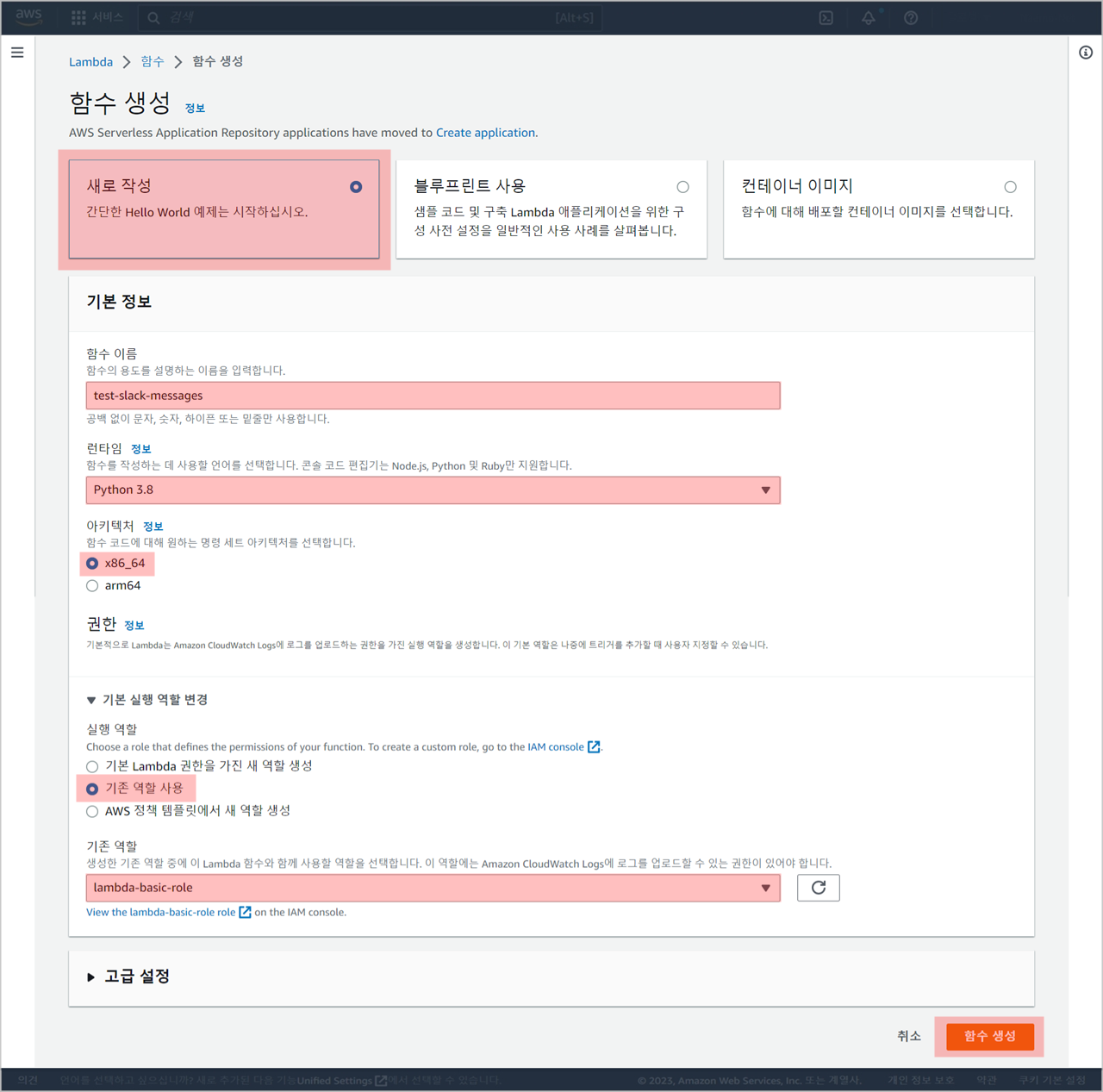1103x1092 pixels.
Task: Collapse the 기본 실행 역할 변경 section
Action: [147, 700]
